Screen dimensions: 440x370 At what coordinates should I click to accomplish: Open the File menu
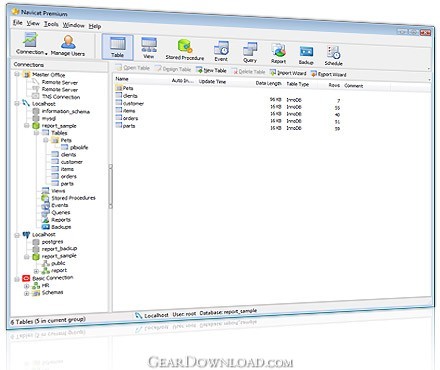17,23
